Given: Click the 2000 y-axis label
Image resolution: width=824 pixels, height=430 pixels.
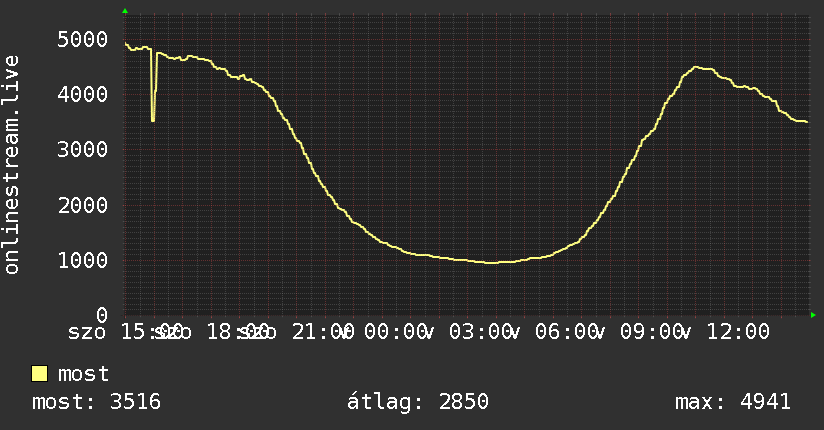Looking at the screenshot, I should coord(83,205).
